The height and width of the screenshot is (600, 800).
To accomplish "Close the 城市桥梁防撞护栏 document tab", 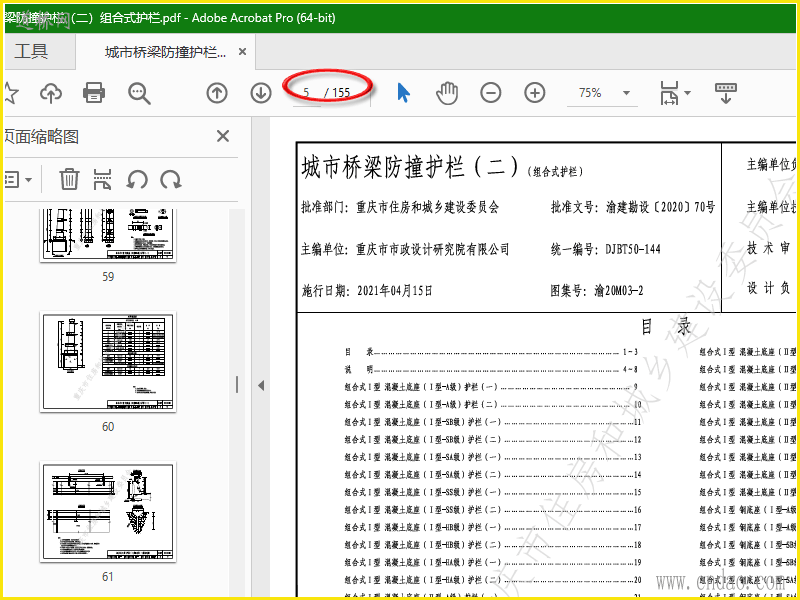I will point(242,52).
